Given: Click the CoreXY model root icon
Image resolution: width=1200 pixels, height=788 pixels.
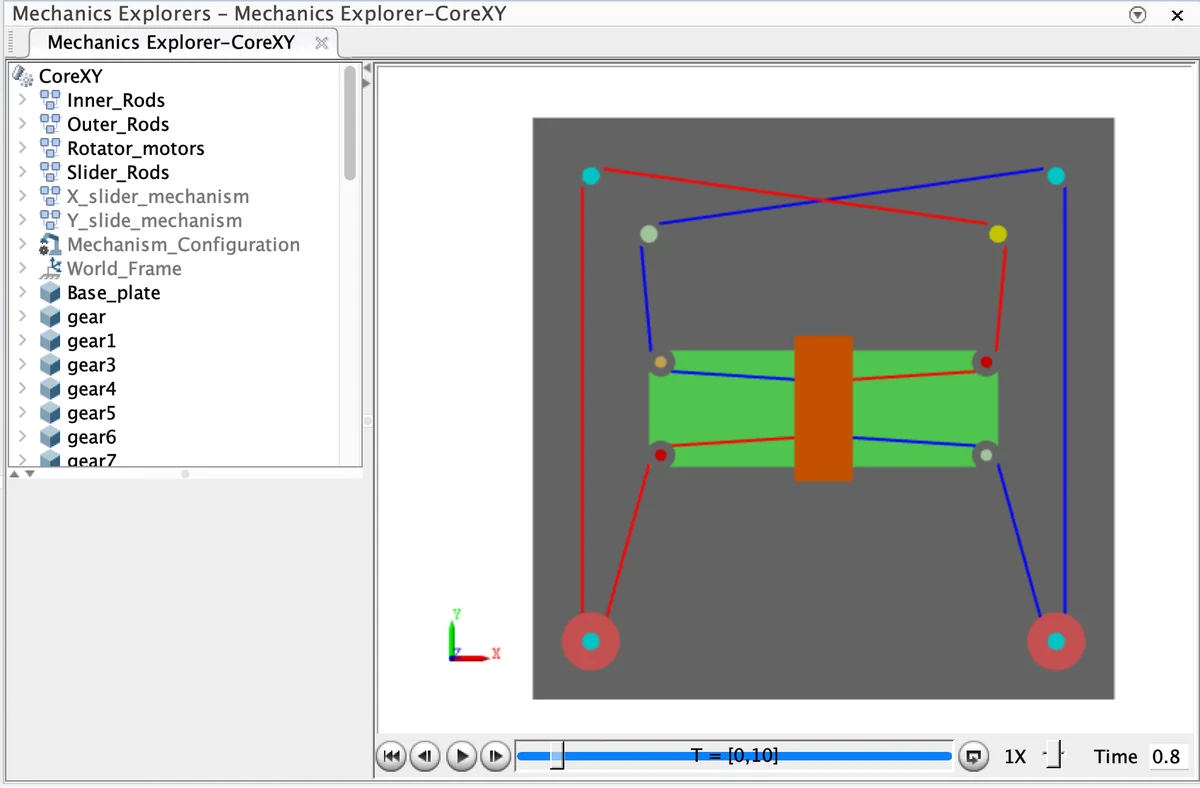Looking at the screenshot, I should [x=23, y=76].
